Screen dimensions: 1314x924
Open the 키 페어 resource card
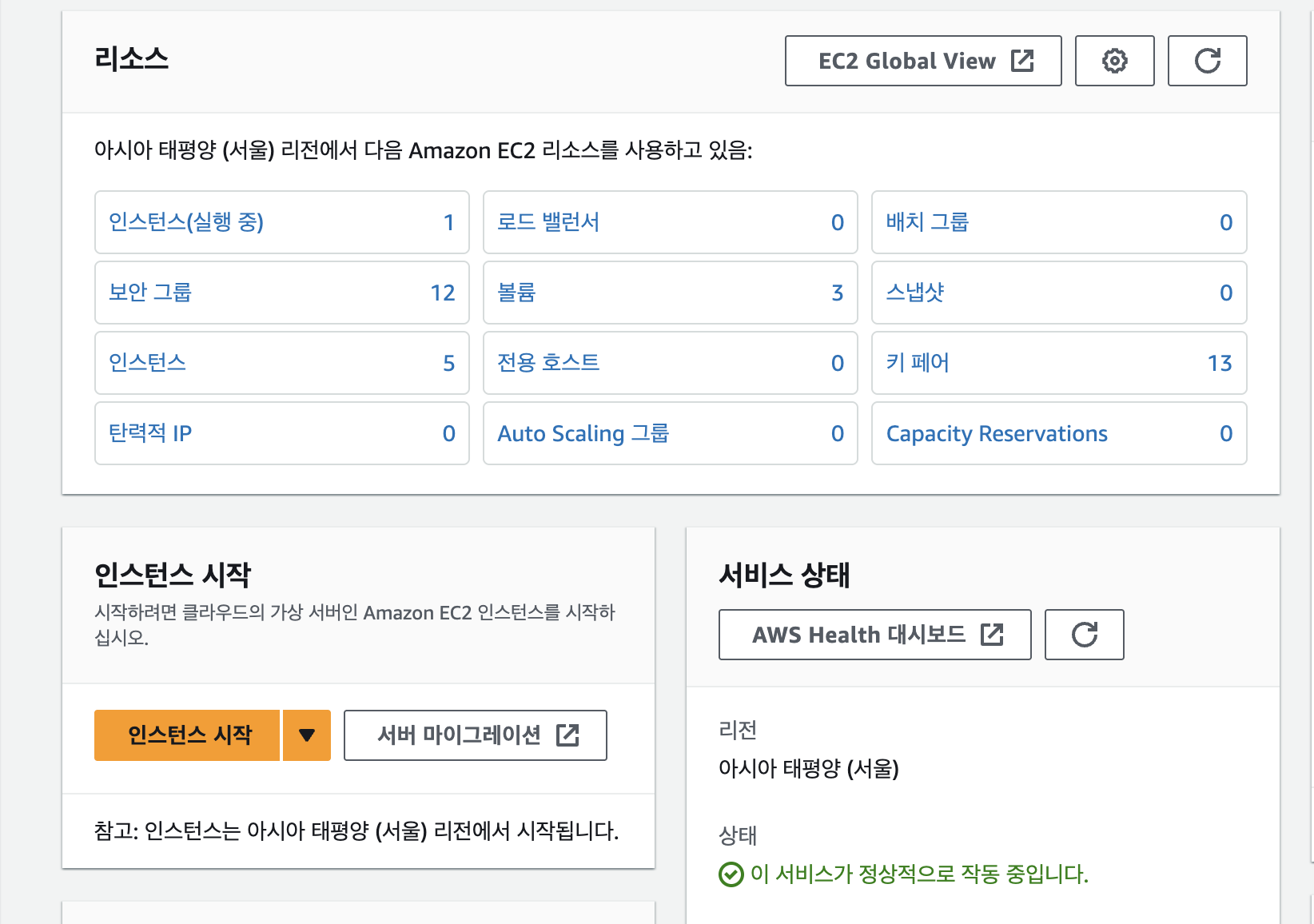(1059, 363)
